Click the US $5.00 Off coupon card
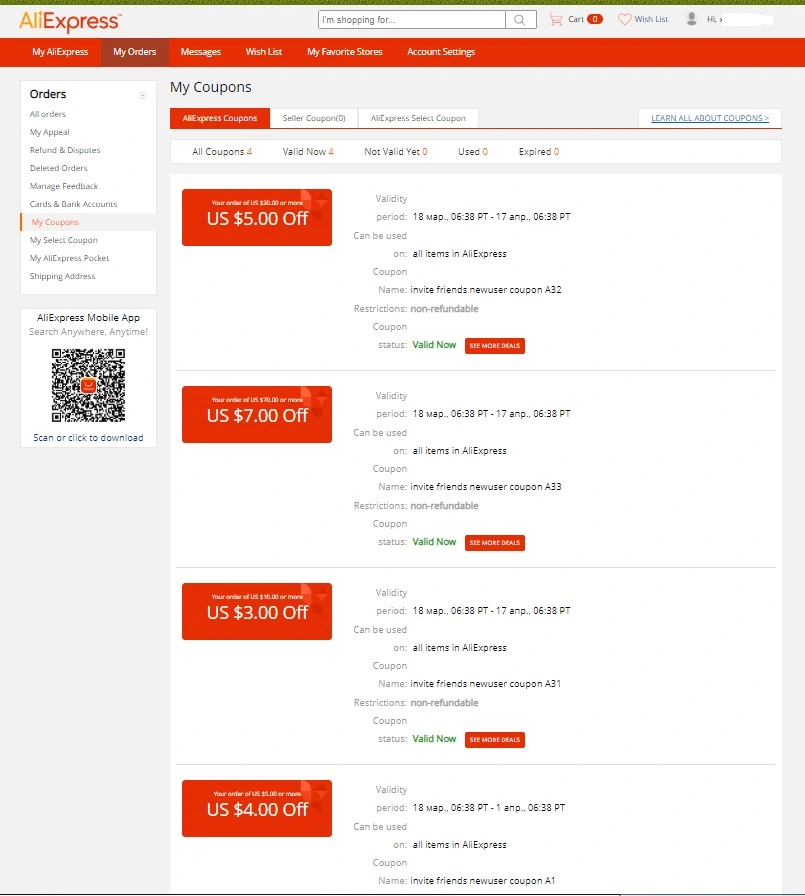The width and height of the screenshot is (805, 896). (257, 218)
